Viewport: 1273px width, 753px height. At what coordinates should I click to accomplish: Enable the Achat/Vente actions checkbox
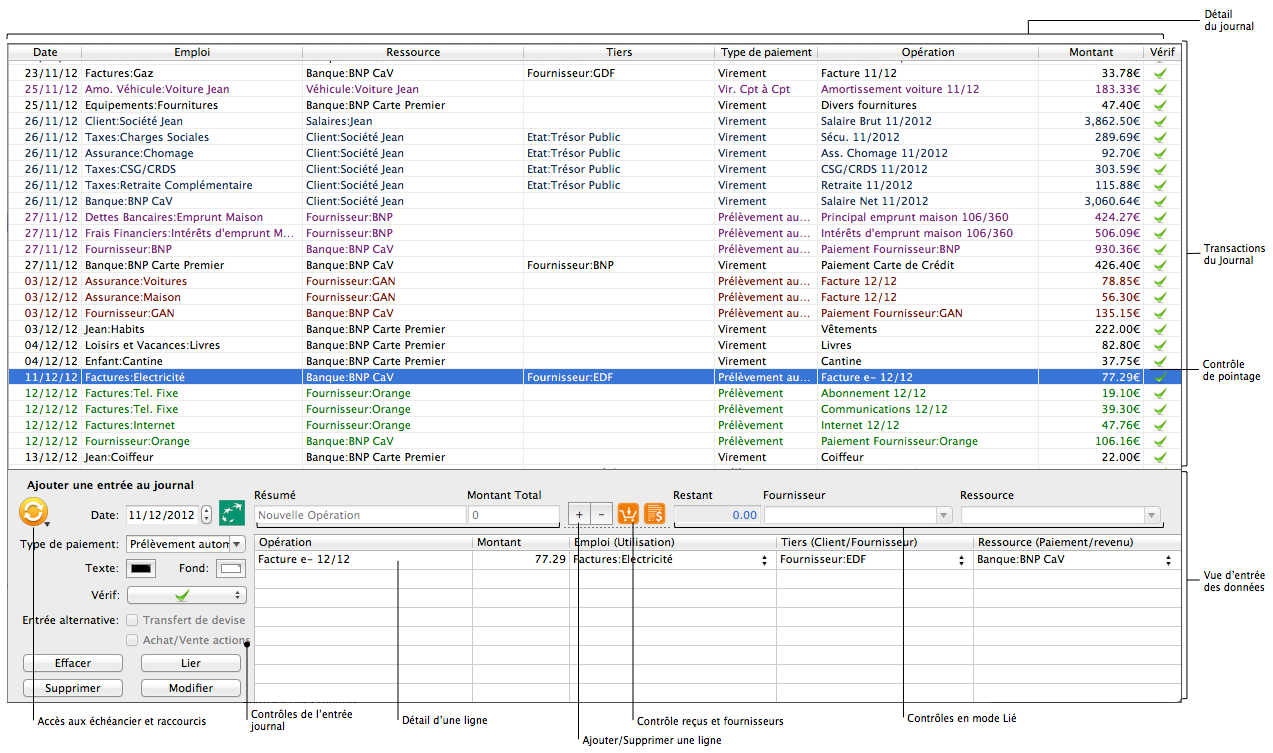coord(132,640)
